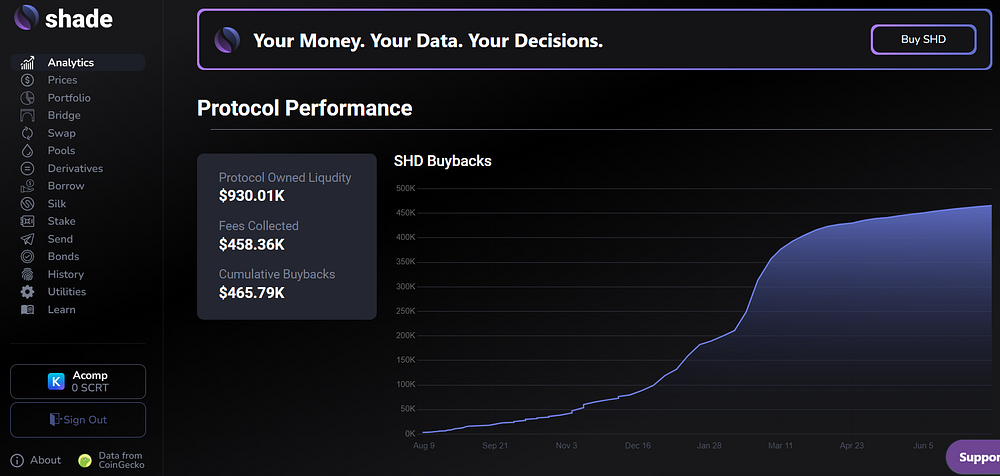Viewport: 1000px width, 476px height.
Task: Open the Portfolio menu item
Action: pos(69,98)
